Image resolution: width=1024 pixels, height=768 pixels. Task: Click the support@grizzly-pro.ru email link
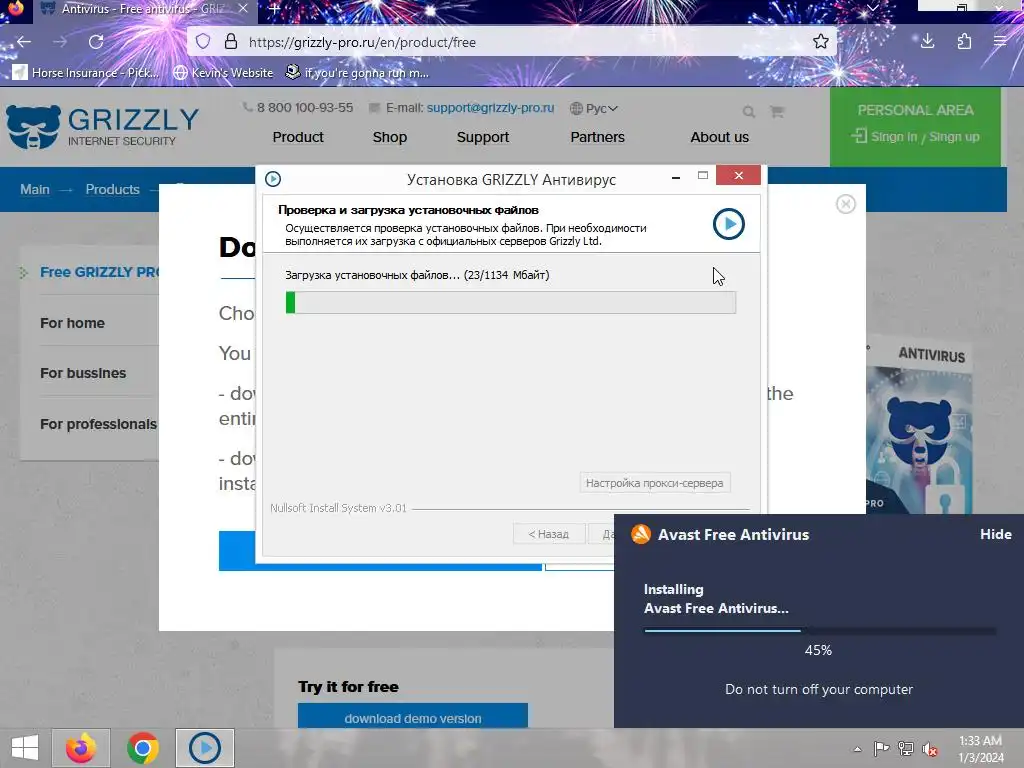click(x=490, y=108)
